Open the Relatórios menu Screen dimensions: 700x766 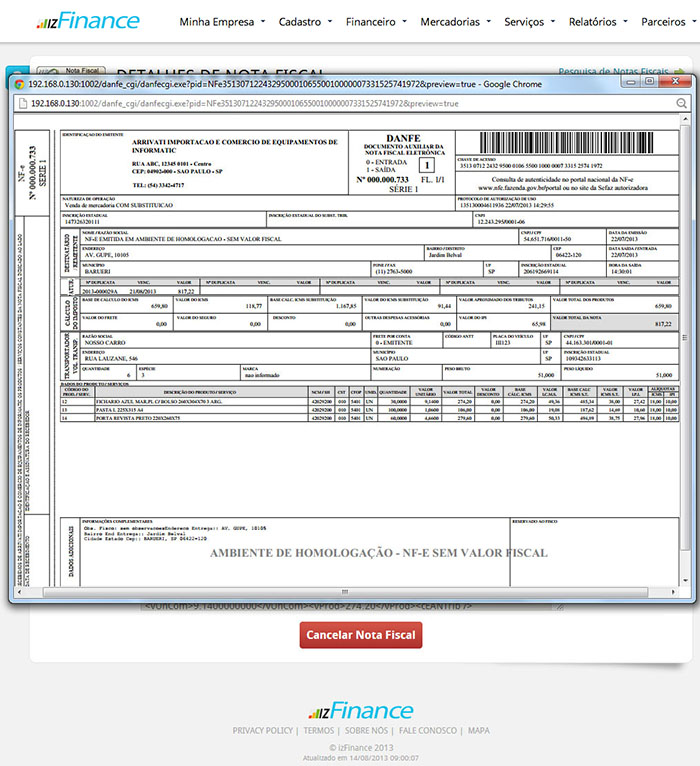coord(598,21)
